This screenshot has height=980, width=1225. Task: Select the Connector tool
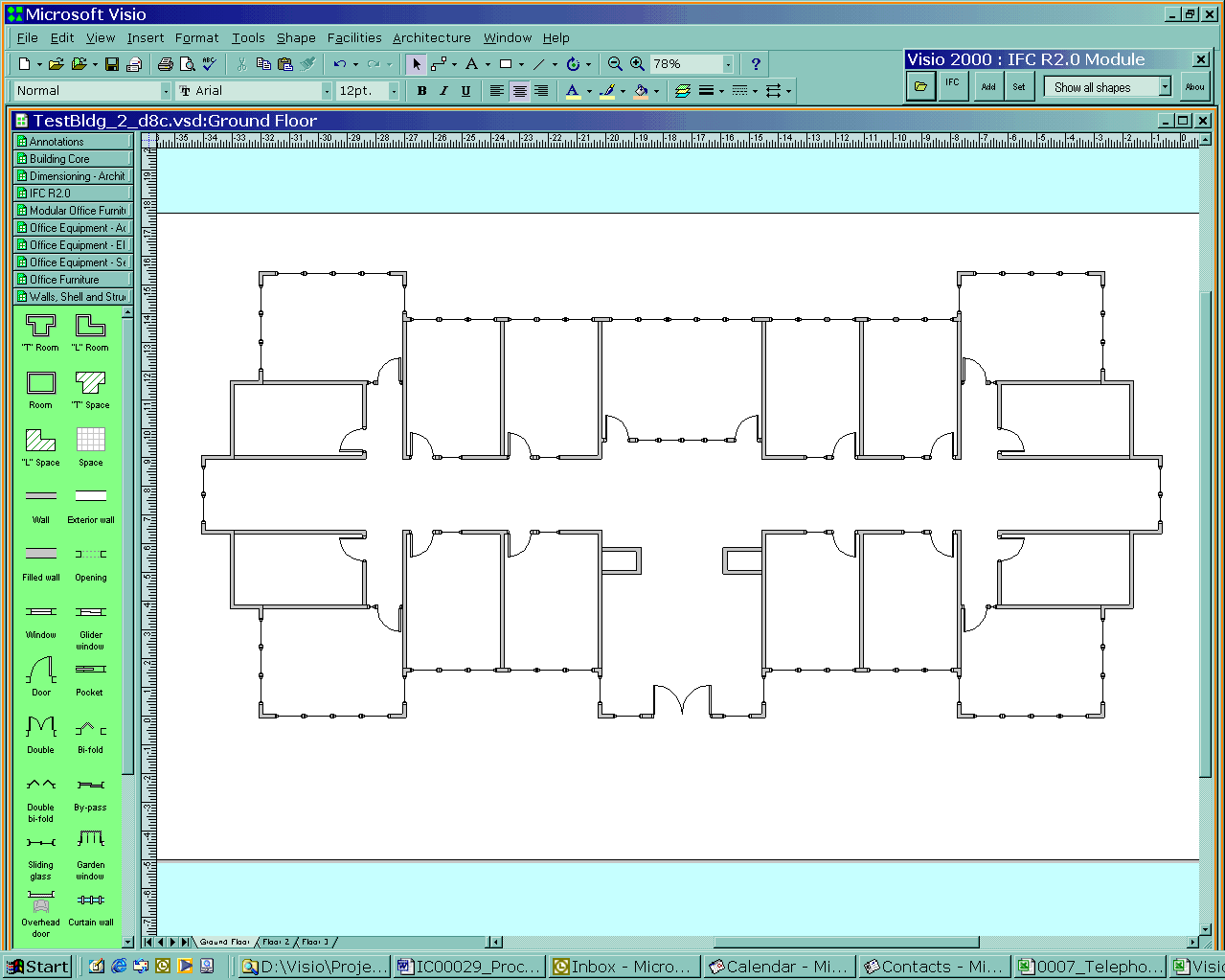coord(439,64)
